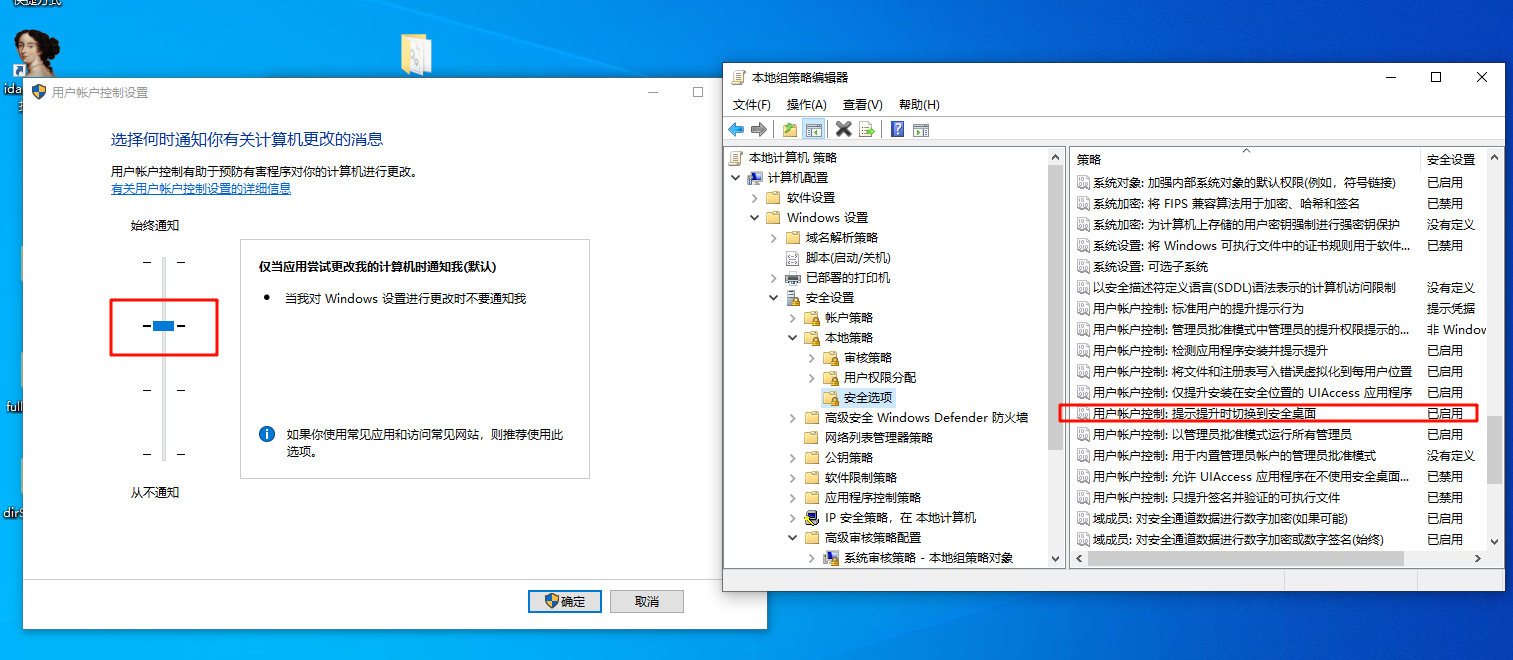The image size is (1513, 660).
Task: Click the blue UAC notification slider thumb
Action: 164,325
